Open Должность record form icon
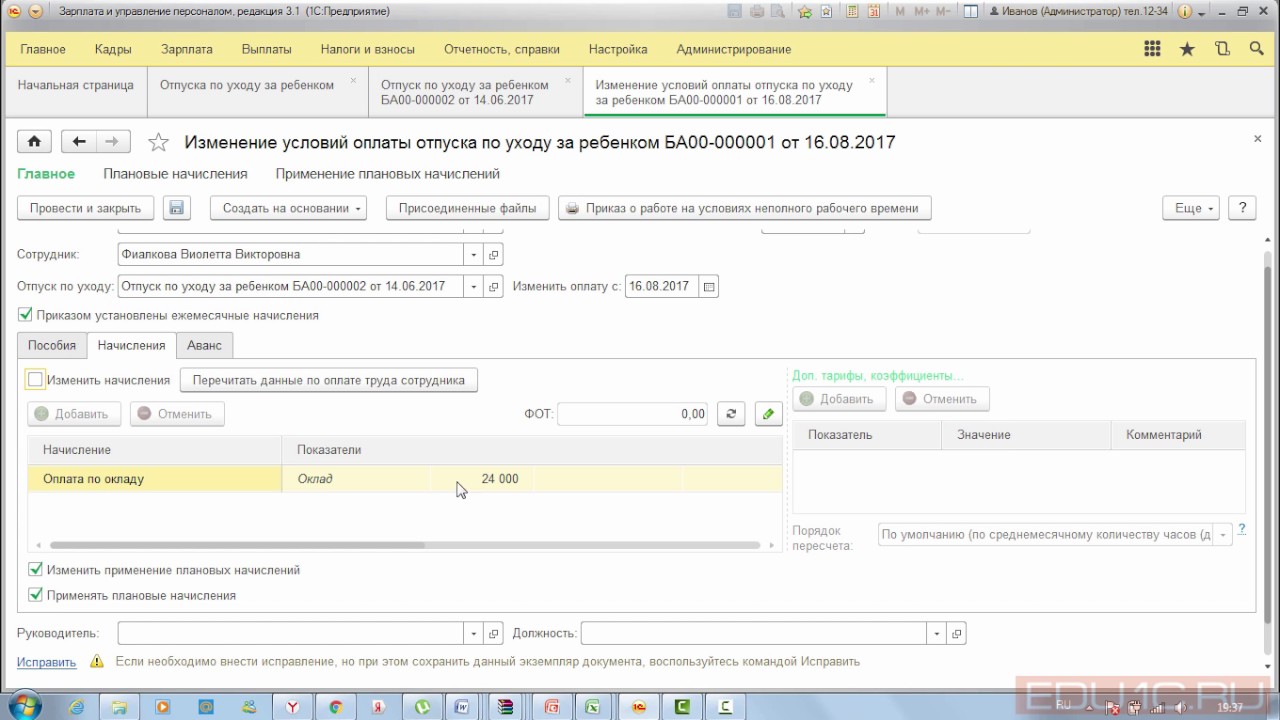 956,634
